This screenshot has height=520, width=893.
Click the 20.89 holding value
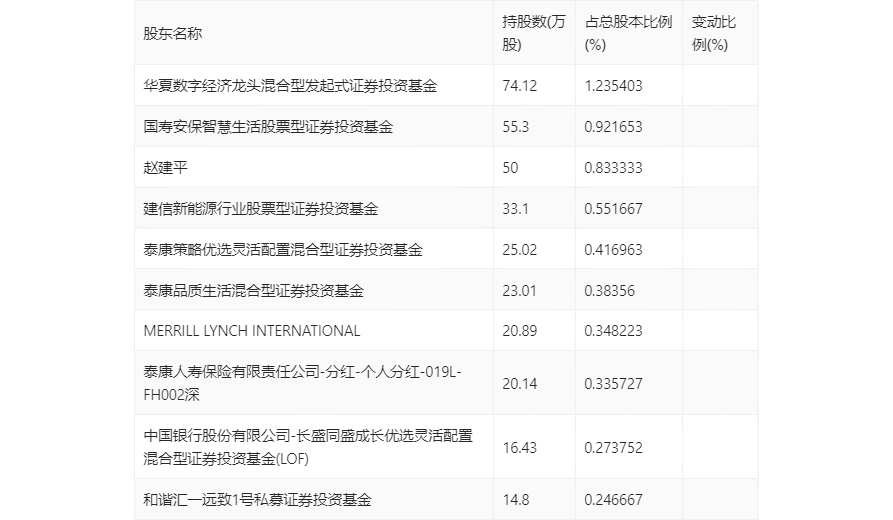(519, 331)
